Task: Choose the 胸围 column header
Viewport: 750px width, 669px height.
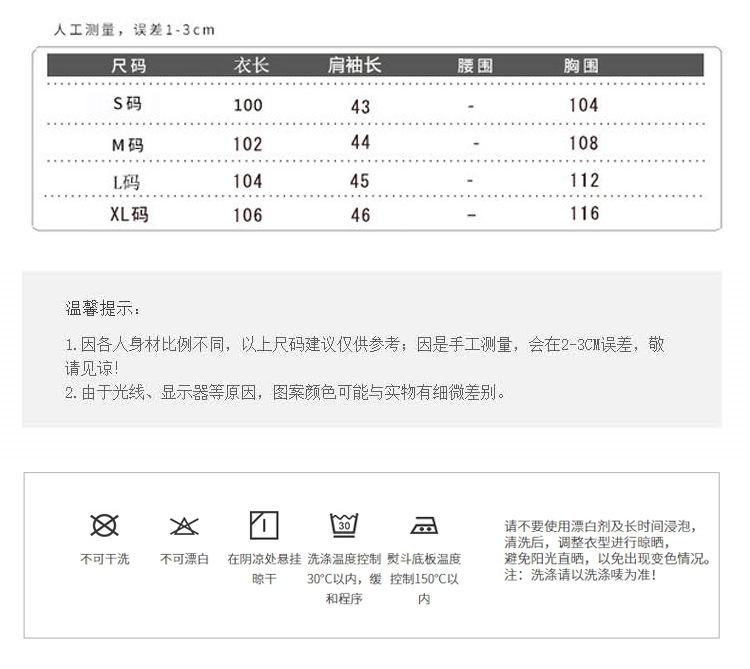Action: [x=582, y=66]
